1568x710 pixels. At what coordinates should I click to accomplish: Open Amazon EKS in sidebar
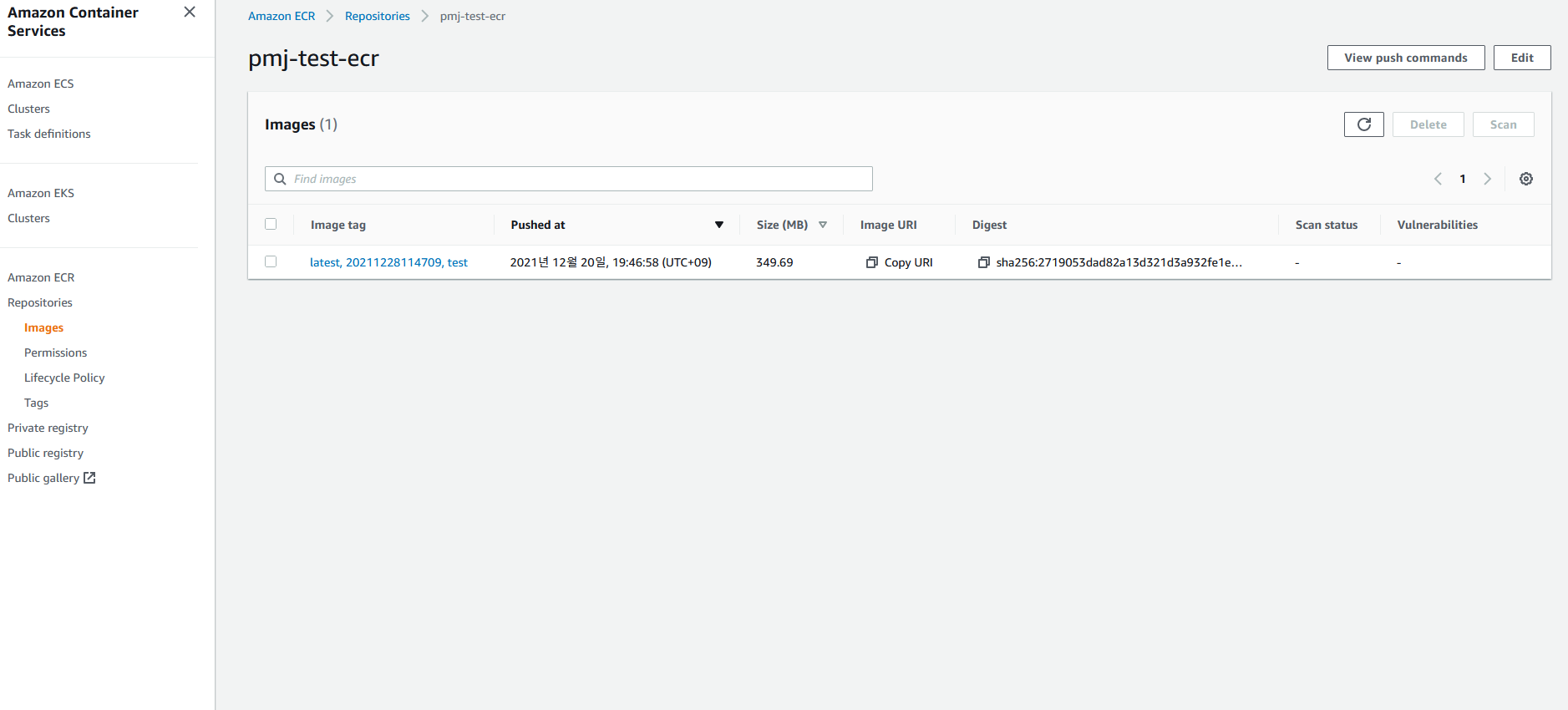coord(41,193)
